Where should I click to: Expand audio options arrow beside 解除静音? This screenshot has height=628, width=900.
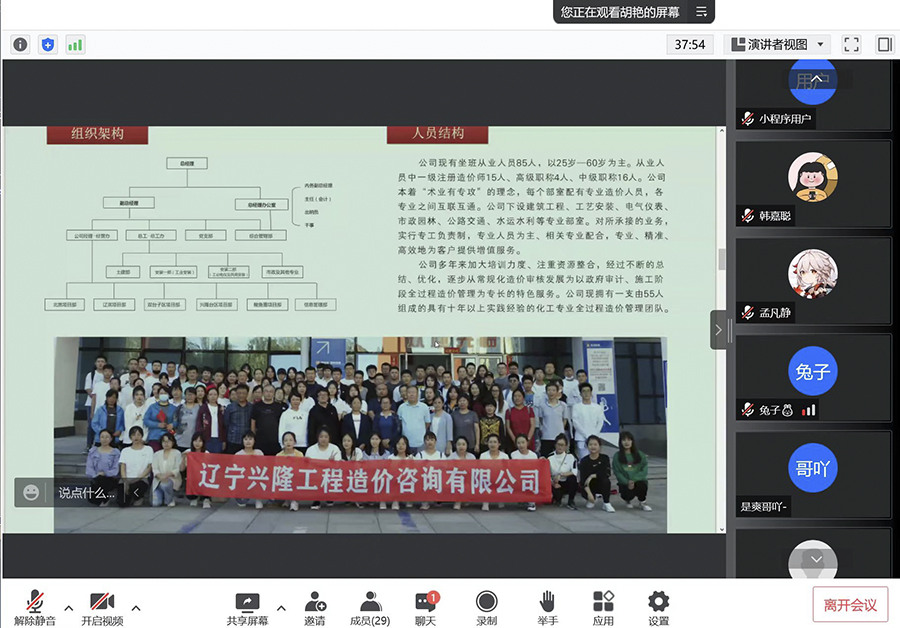pyautogui.click(x=69, y=607)
